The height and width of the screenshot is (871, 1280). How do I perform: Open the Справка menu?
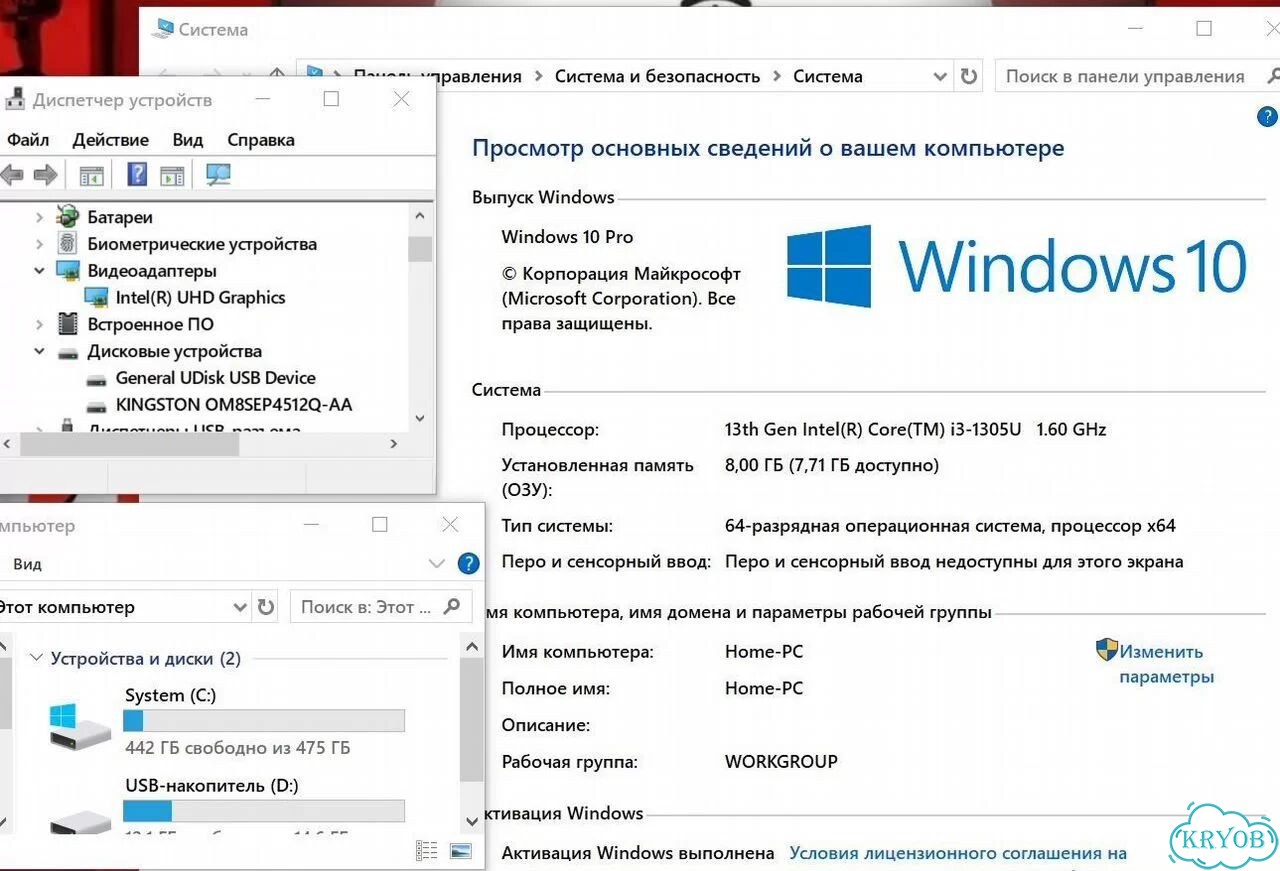[260, 140]
